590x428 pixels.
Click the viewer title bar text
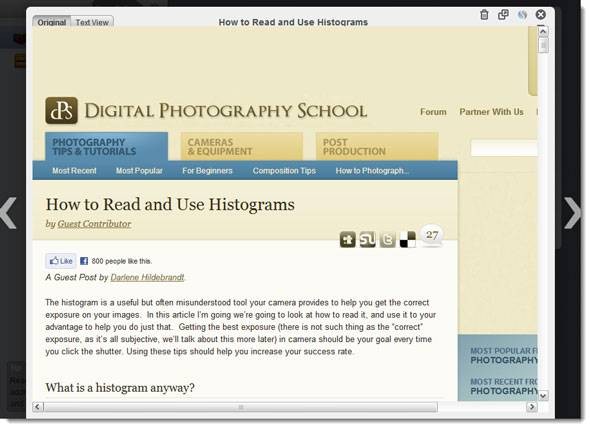[293, 22]
